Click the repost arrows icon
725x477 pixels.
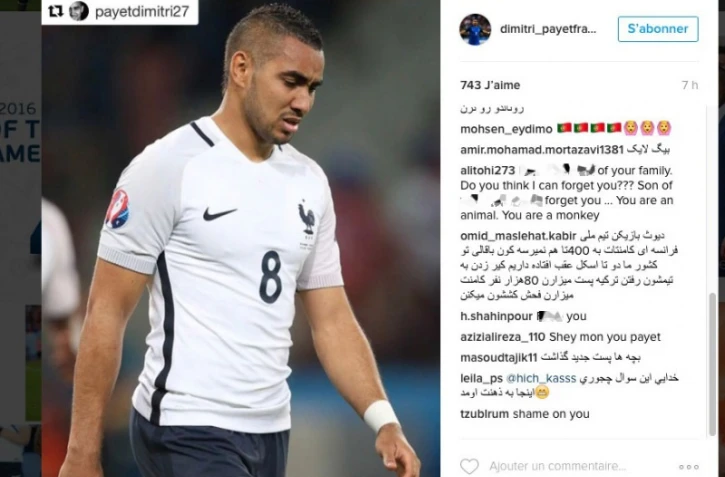pyautogui.click(x=55, y=12)
